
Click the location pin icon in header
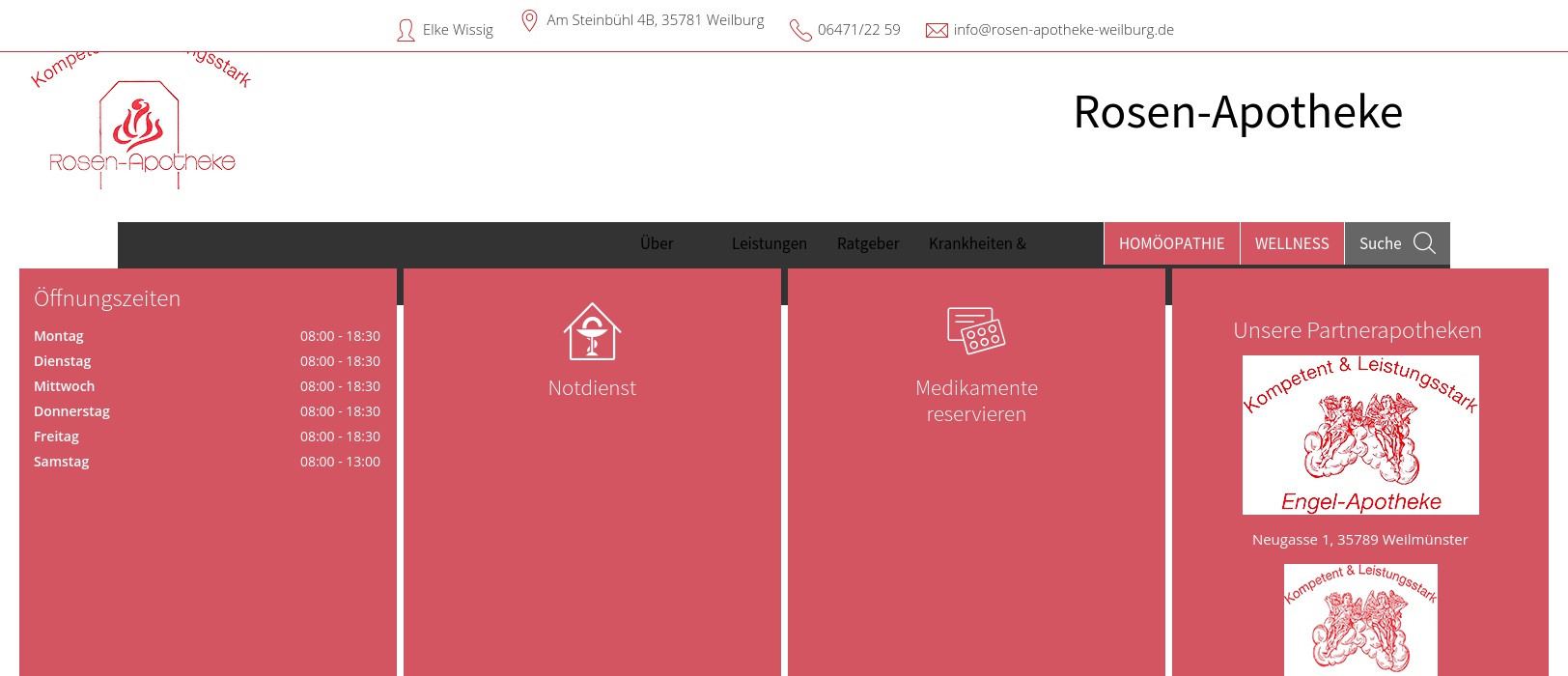tap(529, 20)
